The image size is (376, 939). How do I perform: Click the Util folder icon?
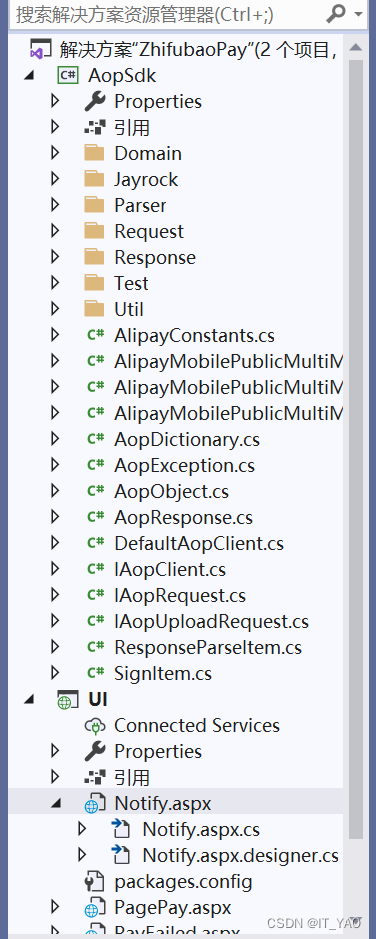[95, 309]
